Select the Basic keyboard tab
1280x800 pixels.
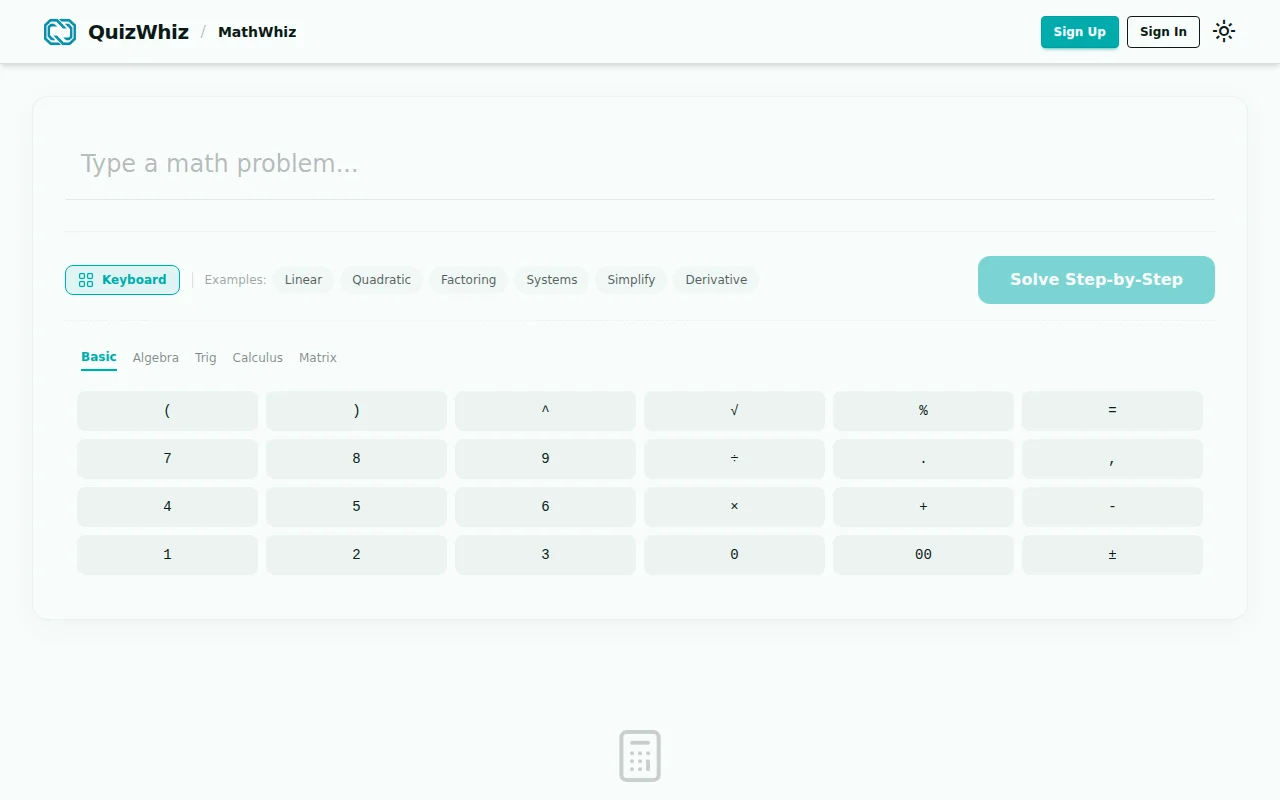(99, 358)
